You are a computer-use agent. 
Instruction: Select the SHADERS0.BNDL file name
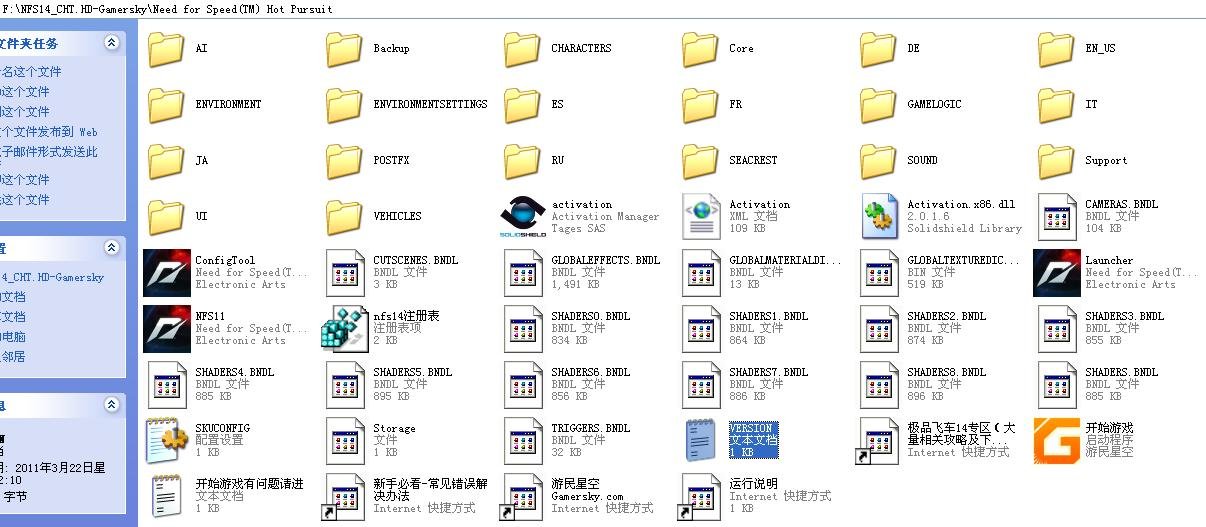[x=590, y=316]
